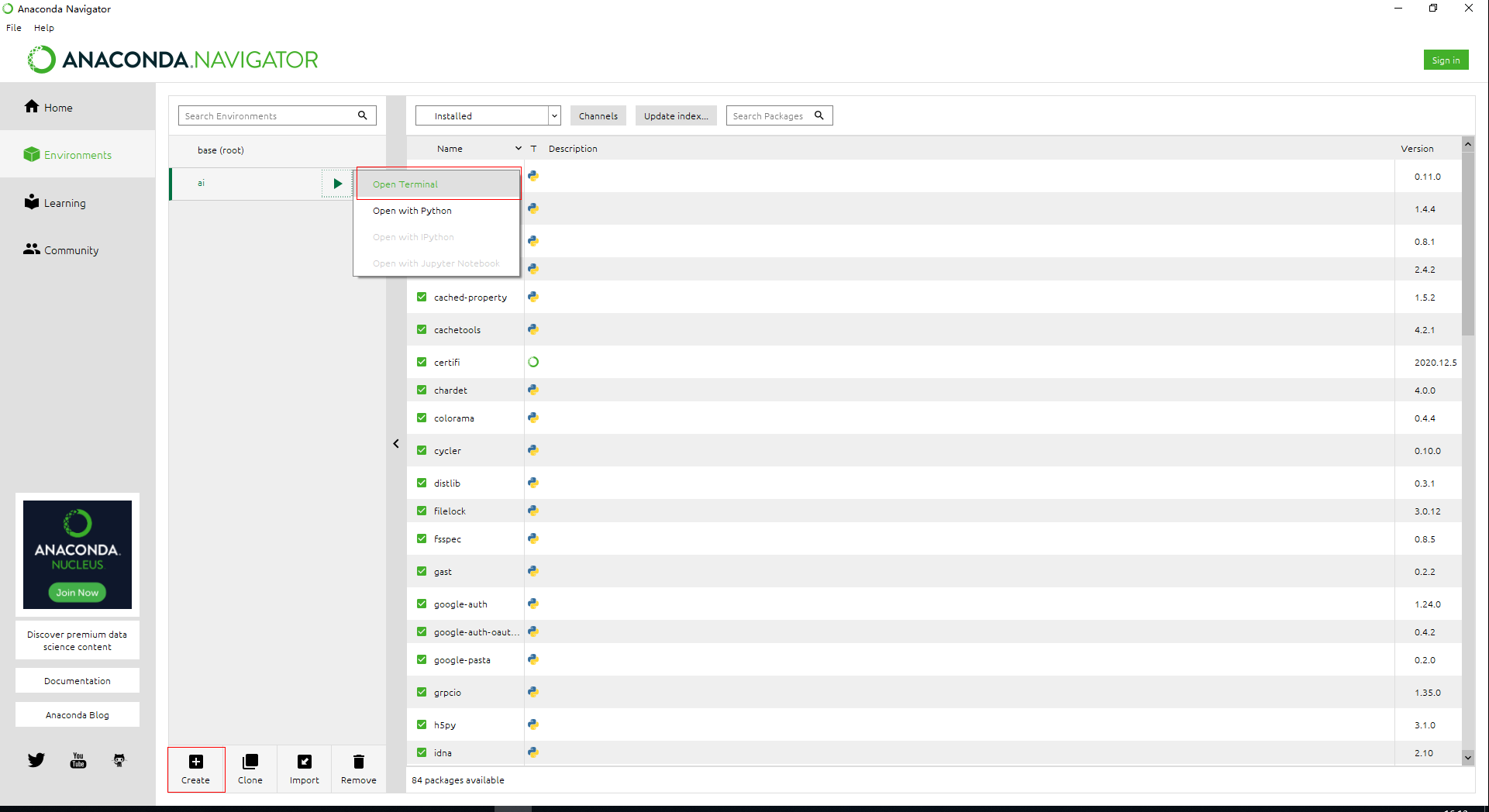Viewport: 1489px width, 812px height.
Task: Click the conda circle icon for certifi
Action: coord(533,362)
